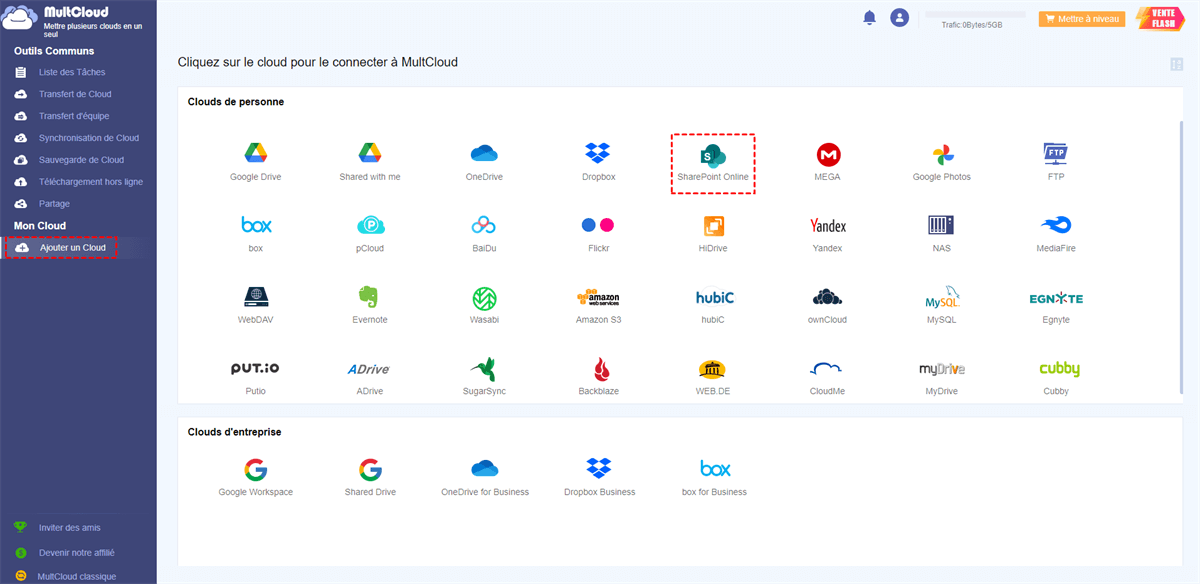
Task: Add OneDrive for Business
Action: pyautogui.click(x=484, y=478)
